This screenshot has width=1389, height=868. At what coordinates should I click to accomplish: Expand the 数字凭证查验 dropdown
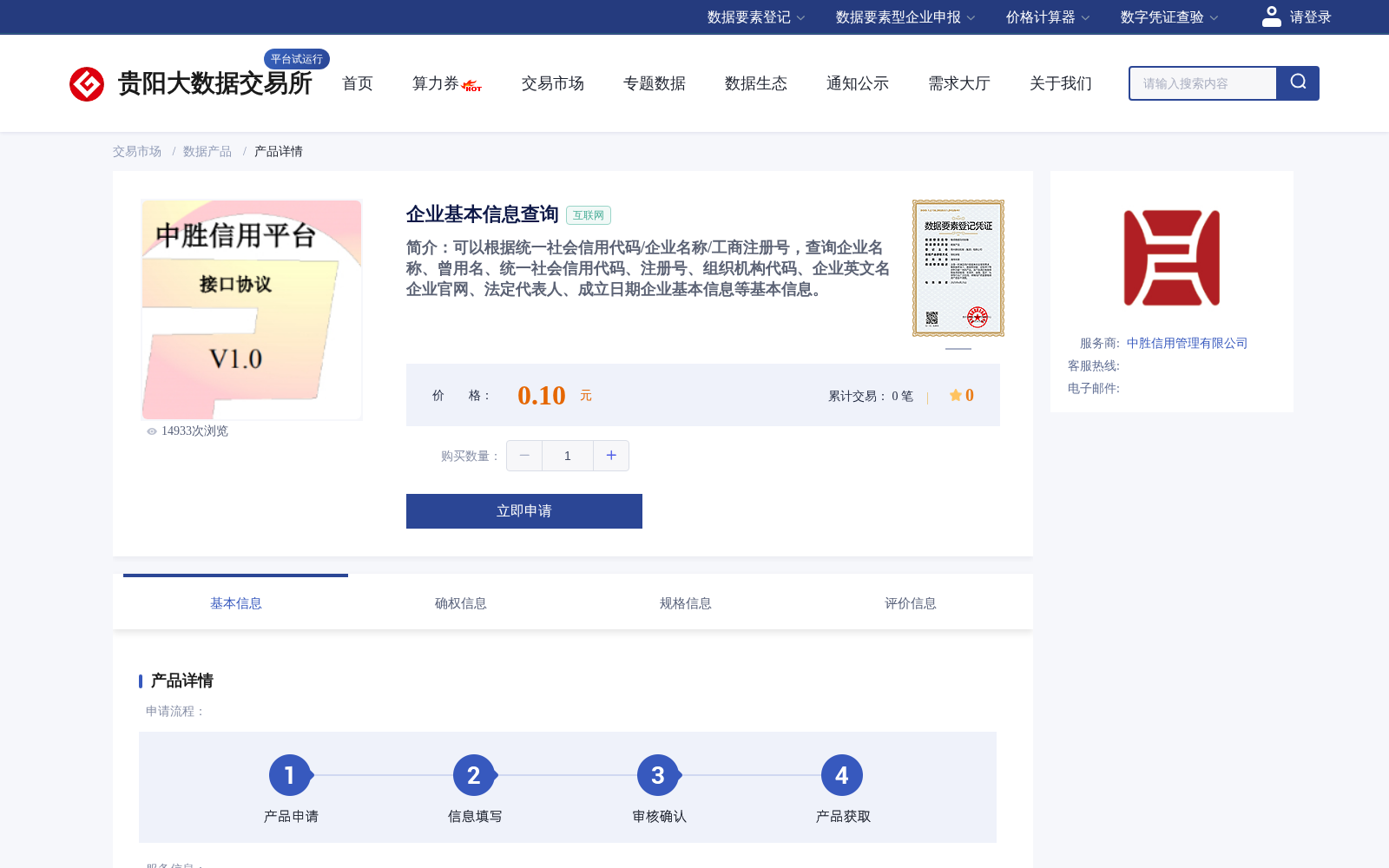1169,17
